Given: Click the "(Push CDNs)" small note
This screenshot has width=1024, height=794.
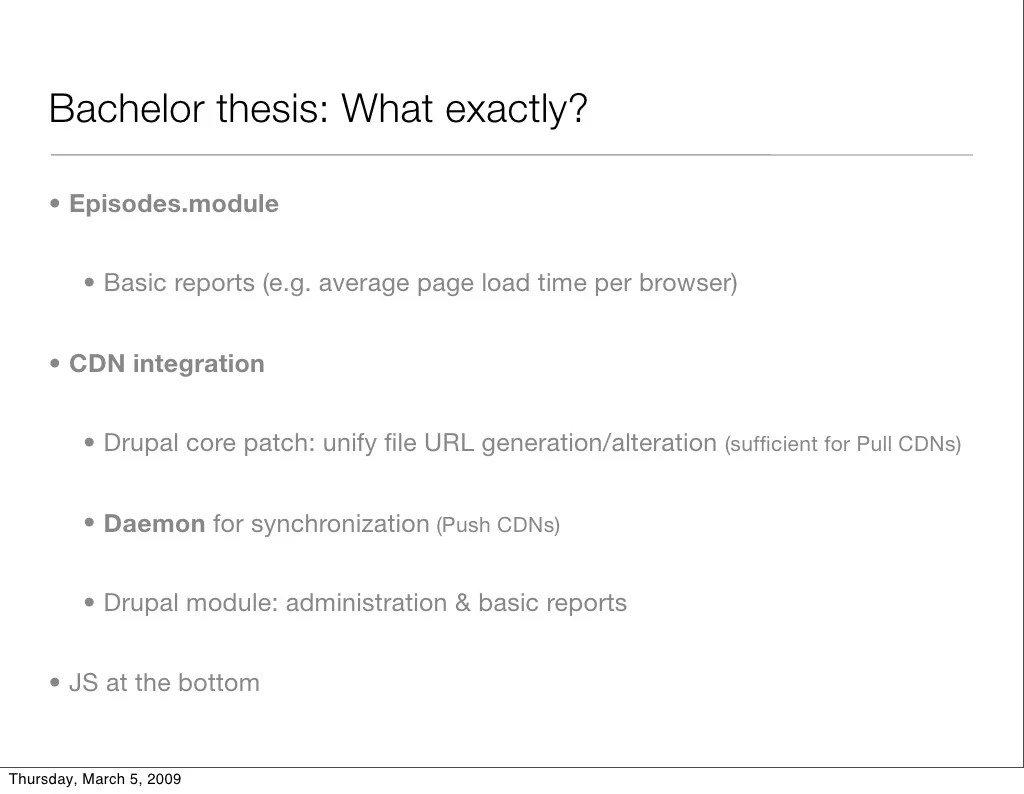Looking at the screenshot, I should pyautogui.click(x=498, y=525).
